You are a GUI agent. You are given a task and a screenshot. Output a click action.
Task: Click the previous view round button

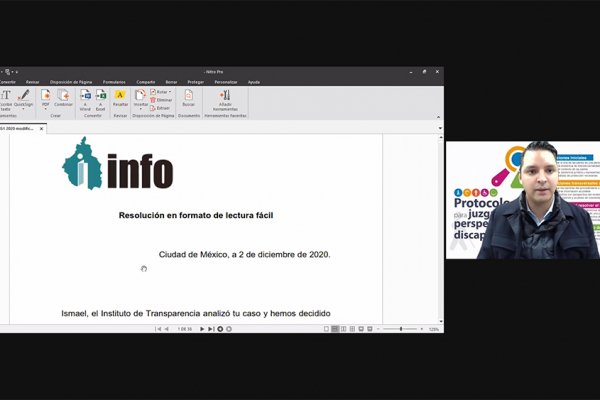(220, 329)
